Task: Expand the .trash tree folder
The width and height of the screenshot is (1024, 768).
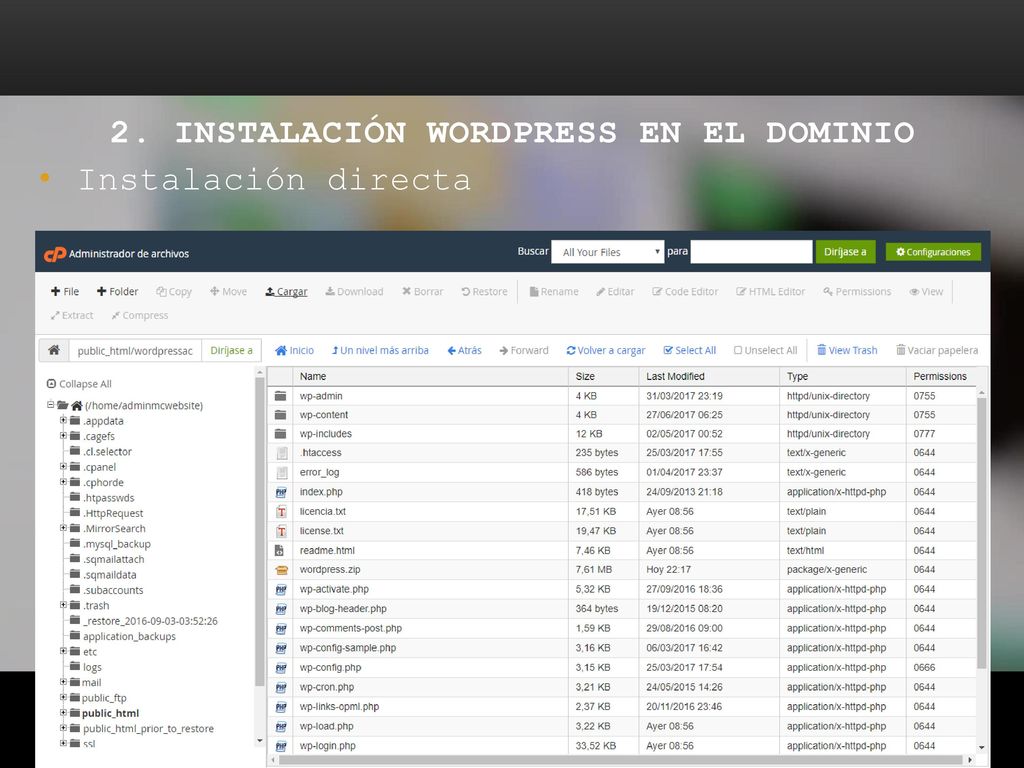Action: (63, 605)
